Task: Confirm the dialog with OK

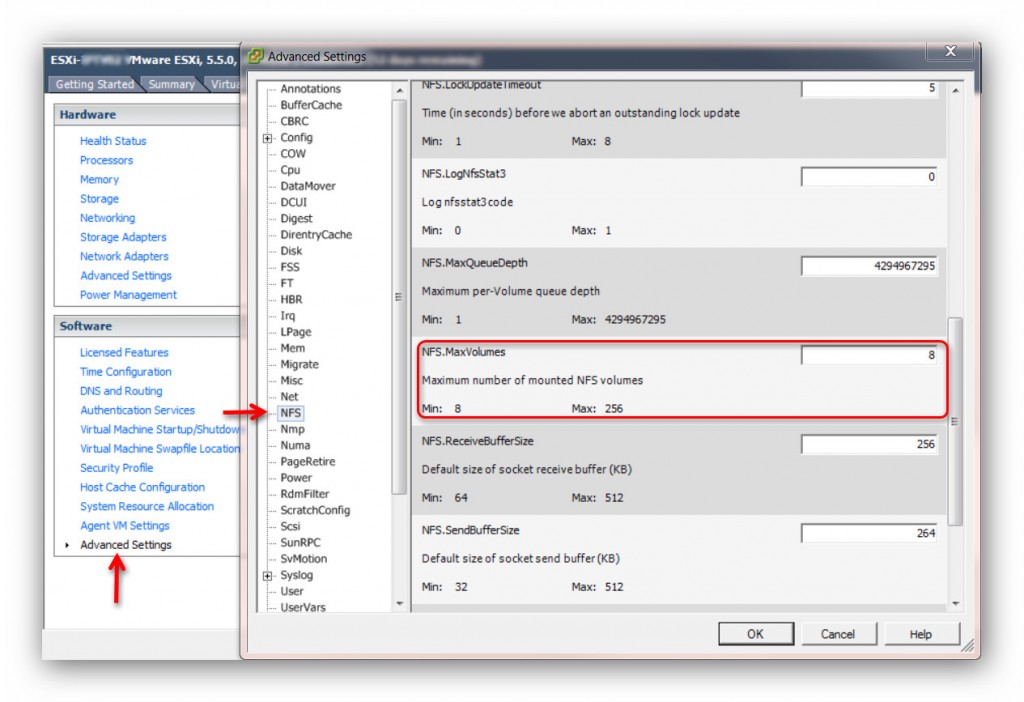Action: tap(756, 634)
